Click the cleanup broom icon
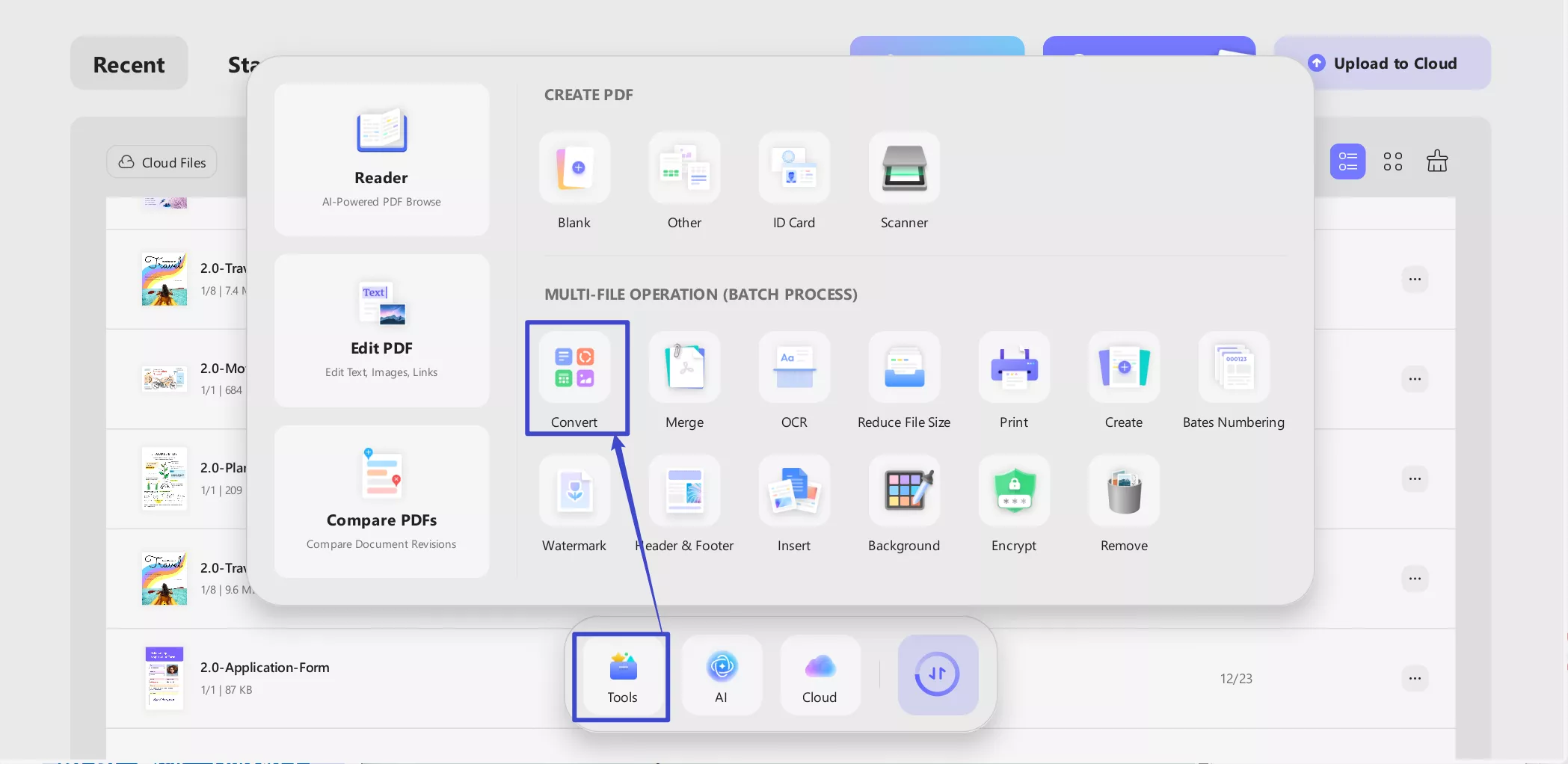Image resolution: width=1568 pixels, height=764 pixels. pyautogui.click(x=1437, y=161)
